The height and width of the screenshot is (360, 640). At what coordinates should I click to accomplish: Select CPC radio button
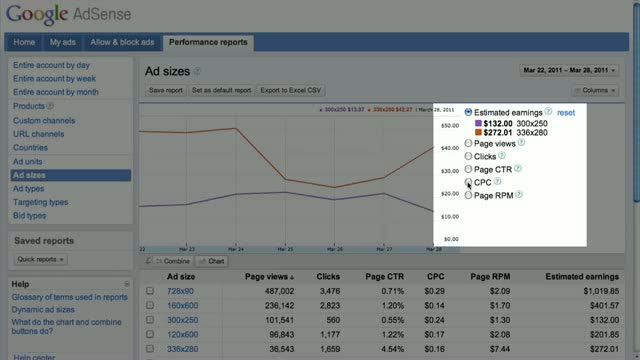pyautogui.click(x=468, y=182)
